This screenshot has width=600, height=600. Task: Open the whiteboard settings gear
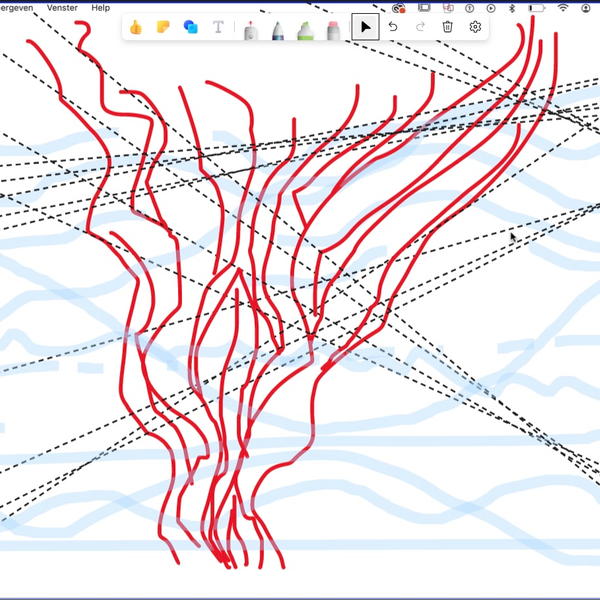click(x=475, y=27)
